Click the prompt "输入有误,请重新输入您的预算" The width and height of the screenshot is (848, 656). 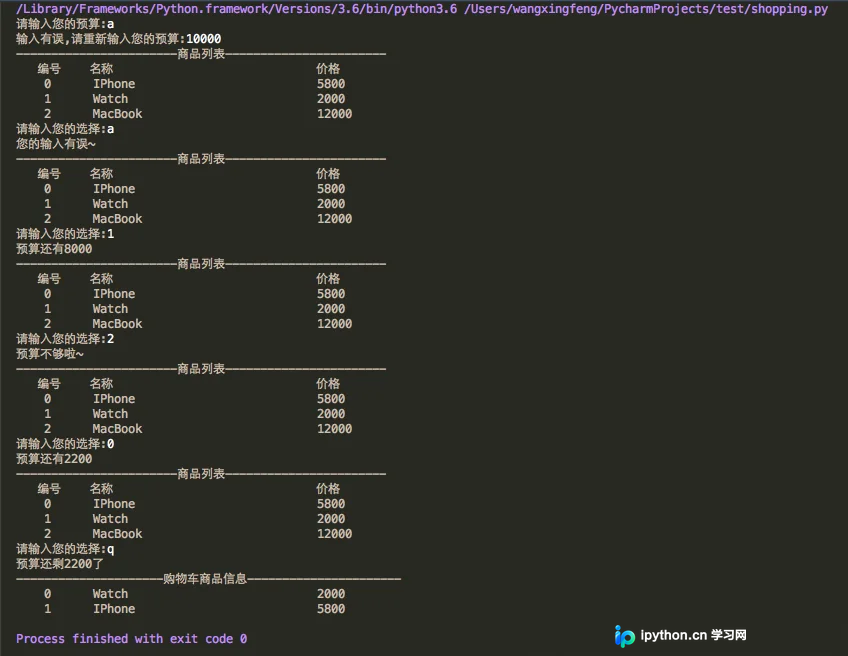click(x=97, y=39)
